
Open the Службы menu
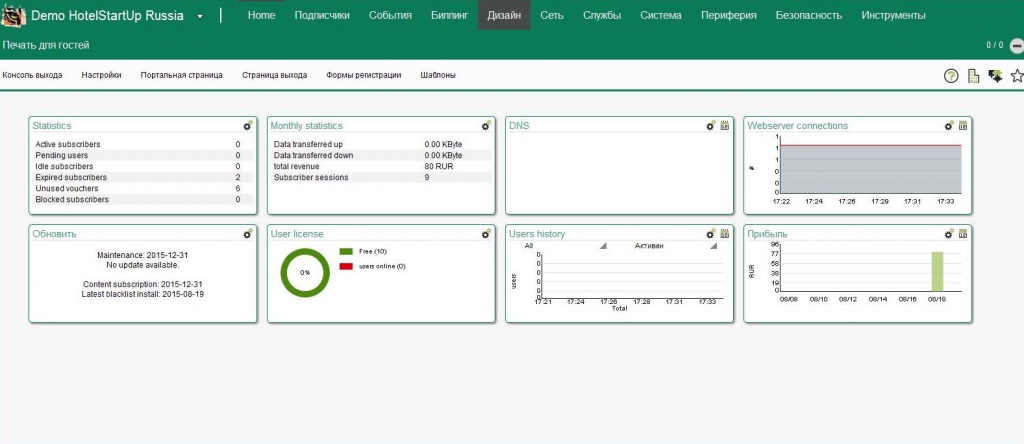click(x=602, y=15)
